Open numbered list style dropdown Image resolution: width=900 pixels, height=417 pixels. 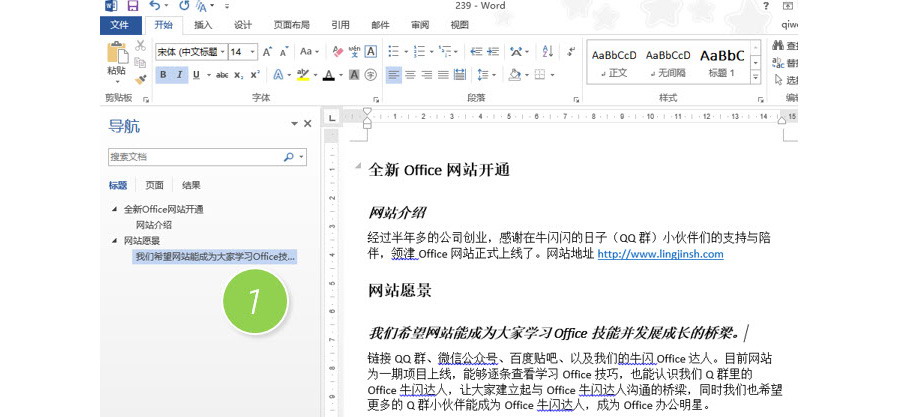432,52
